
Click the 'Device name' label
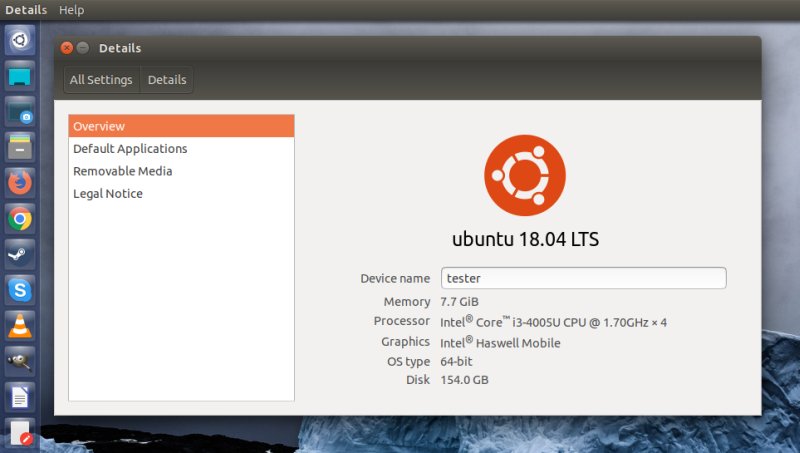coord(395,279)
